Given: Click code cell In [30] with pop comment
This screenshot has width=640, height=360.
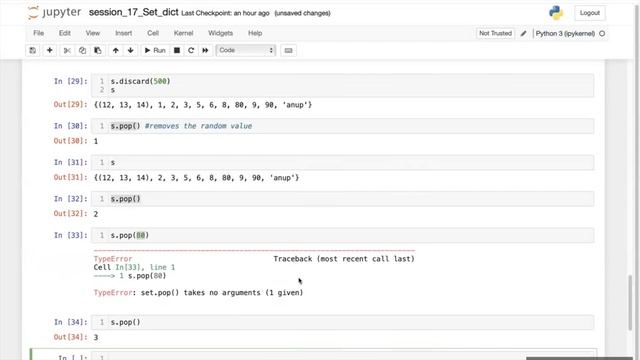Looking at the screenshot, I should coord(342,126).
